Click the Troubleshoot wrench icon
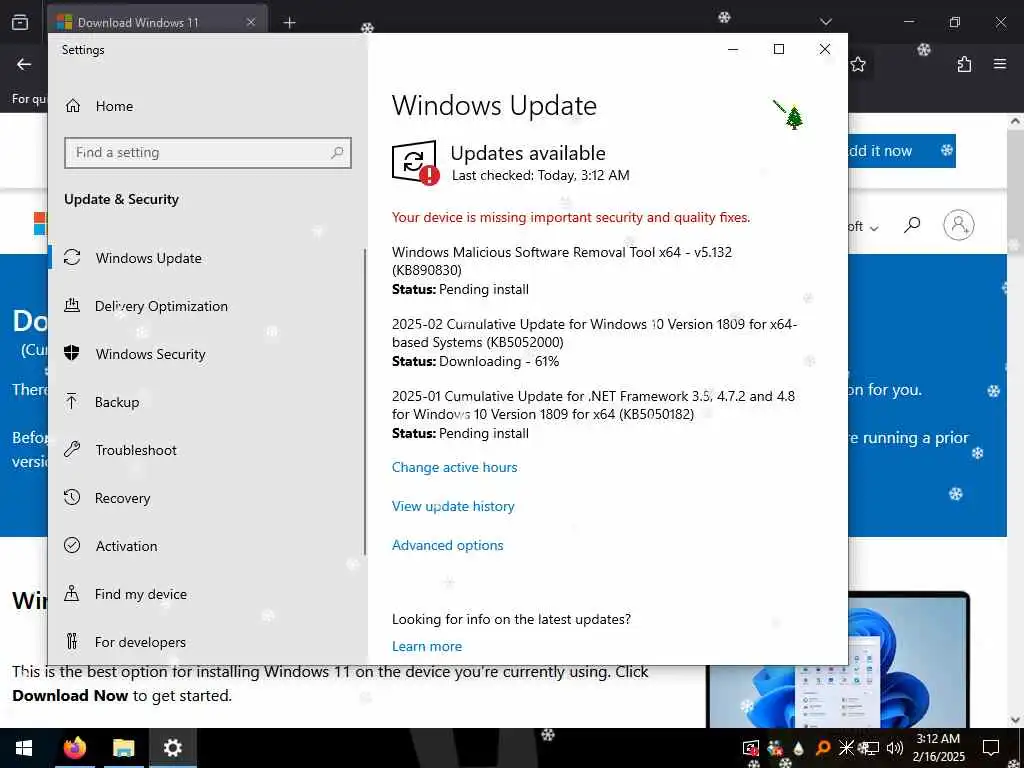The image size is (1024, 768). pyautogui.click(x=72, y=449)
